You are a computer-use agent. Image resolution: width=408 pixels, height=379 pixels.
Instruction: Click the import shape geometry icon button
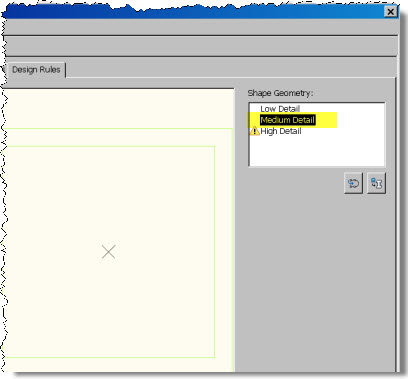click(x=353, y=183)
